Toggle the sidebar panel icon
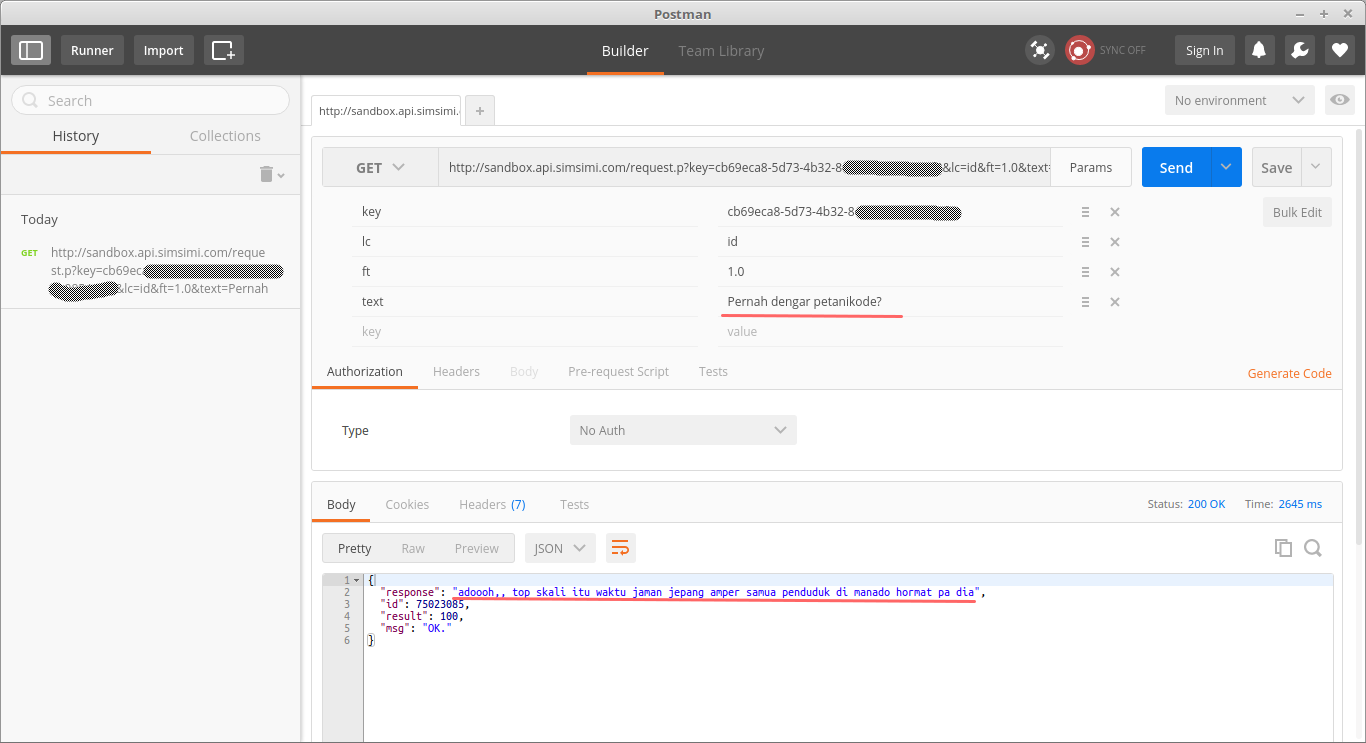Image resolution: width=1366 pixels, height=743 pixels. (31, 50)
